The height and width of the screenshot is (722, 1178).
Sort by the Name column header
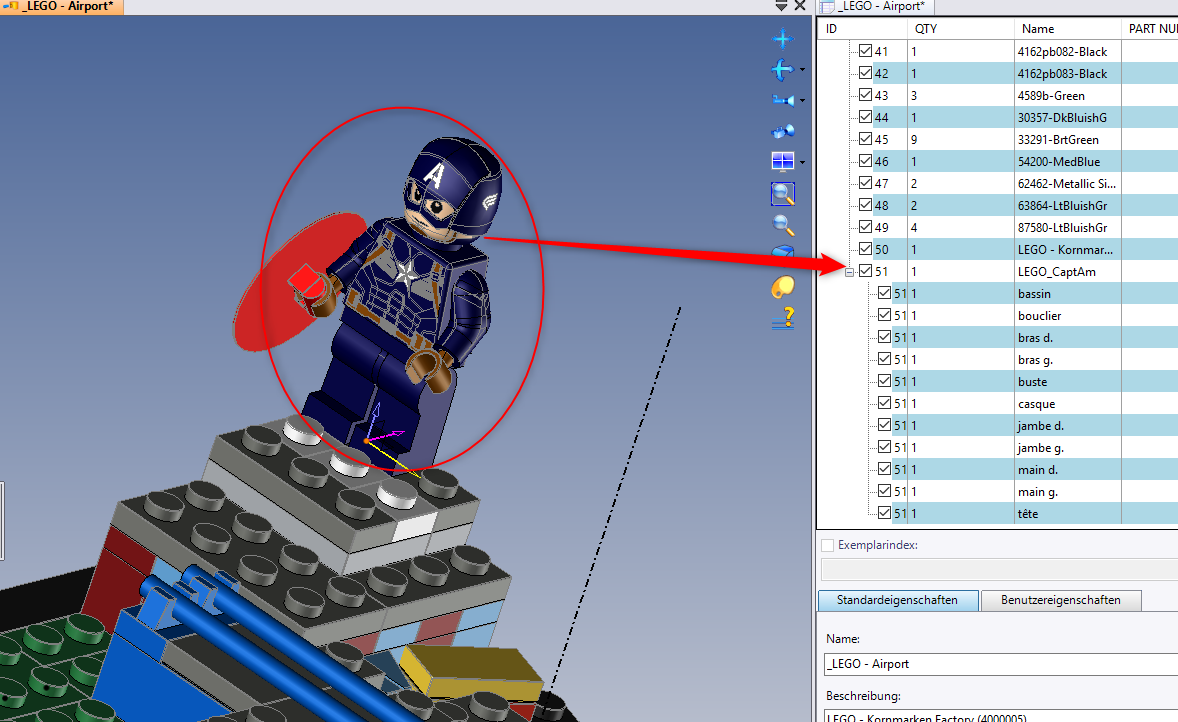(x=1068, y=29)
